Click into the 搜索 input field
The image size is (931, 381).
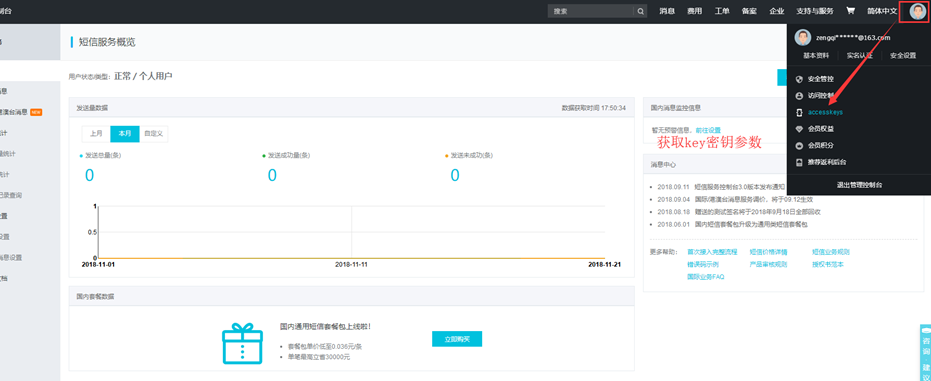click(591, 11)
